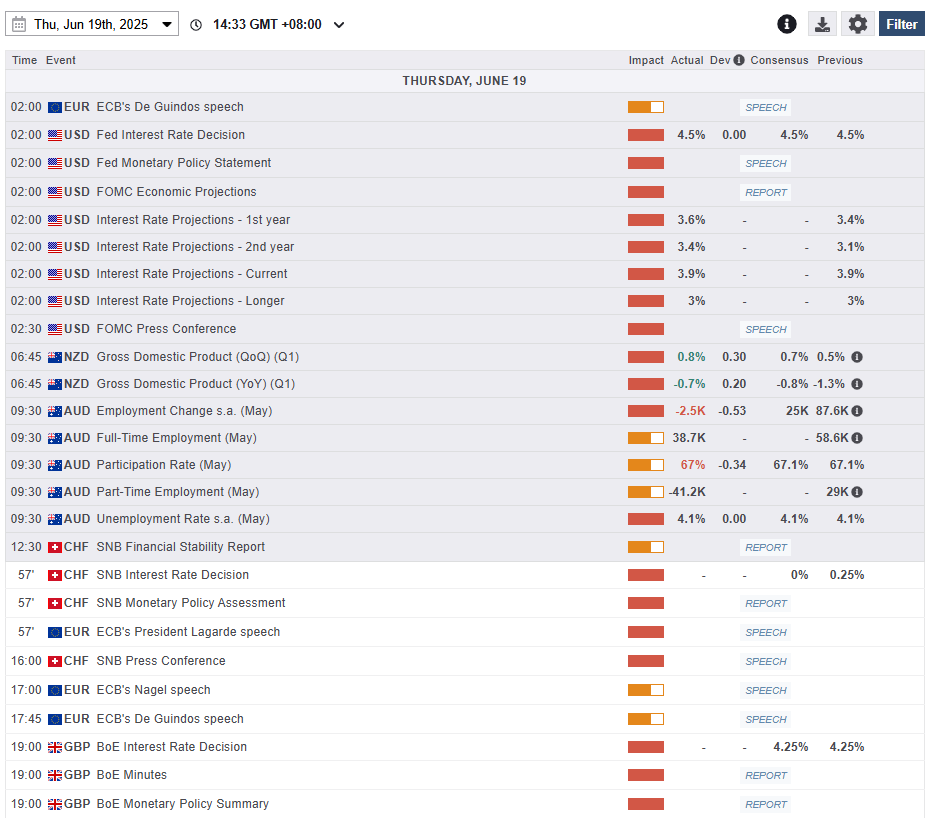Click info icon next to NZD GDP YoY previous
The image size is (930, 818).
(857, 384)
